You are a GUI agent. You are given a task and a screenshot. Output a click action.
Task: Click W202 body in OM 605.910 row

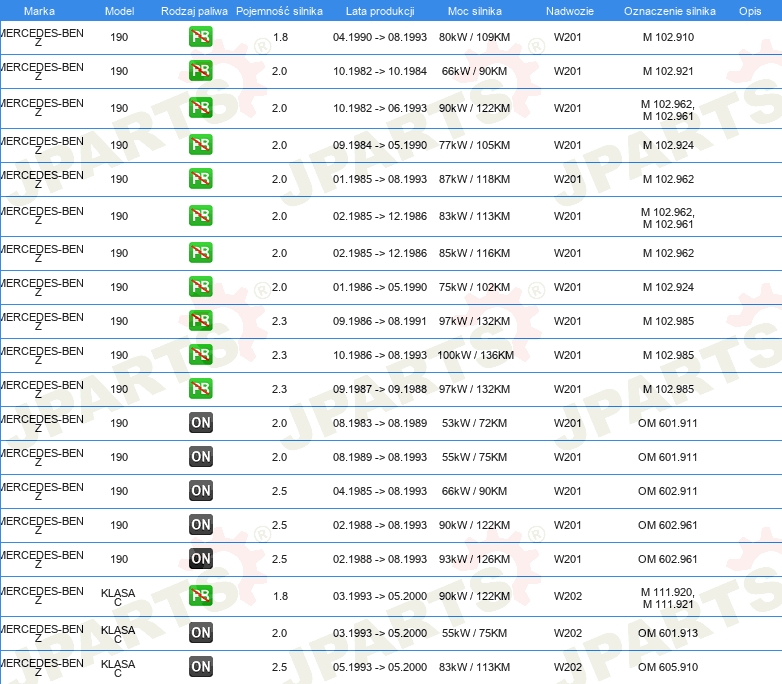pyautogui.click(x=568, y=667)
